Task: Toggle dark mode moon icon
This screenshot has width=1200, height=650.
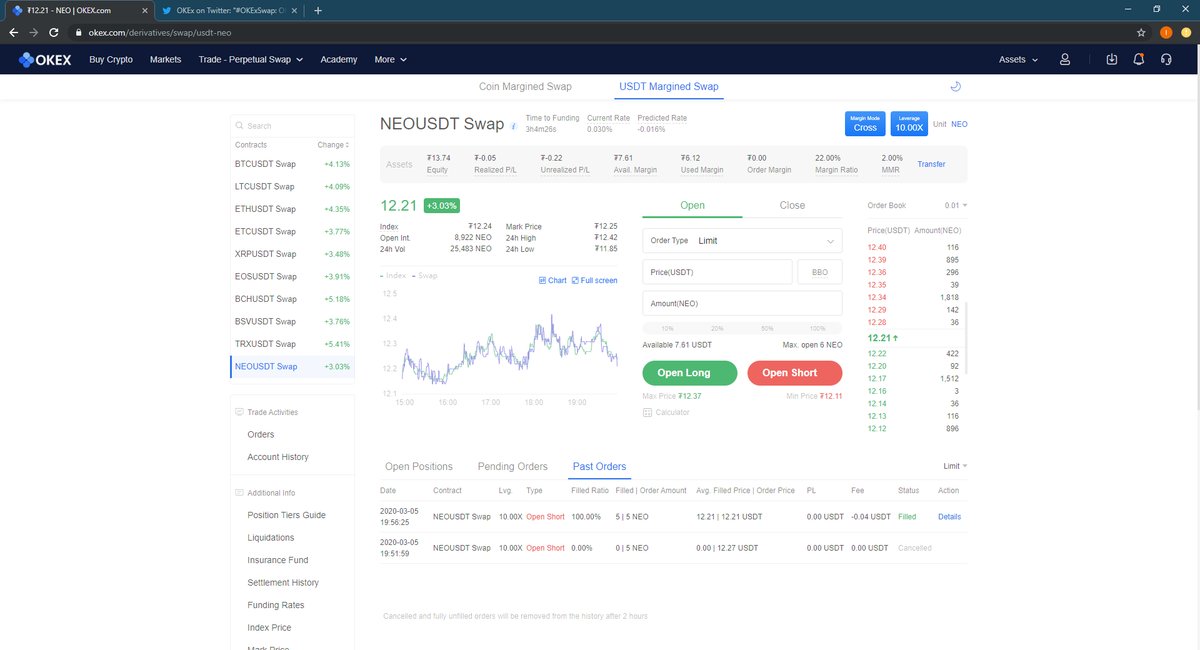Action: (x=955, y=87)
